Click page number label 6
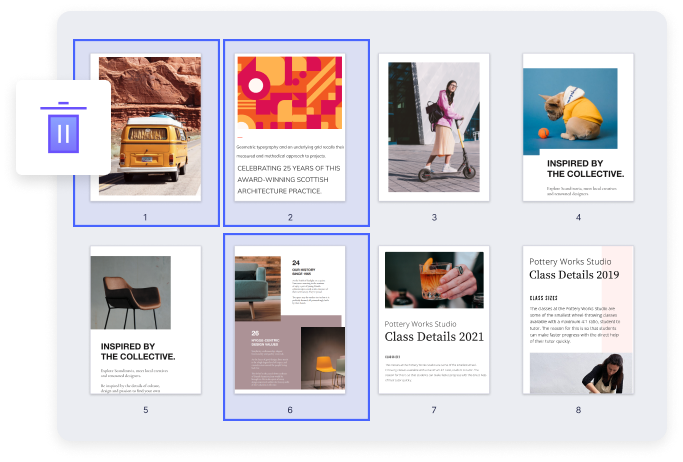The width and height of the screenshot is (683, 462). pyautogui.click(x=290, y=410)
